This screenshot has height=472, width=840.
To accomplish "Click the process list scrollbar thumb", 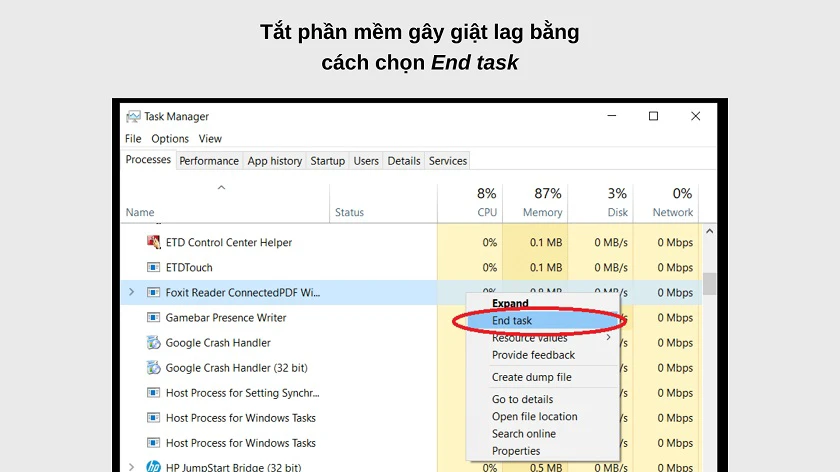I will tap(709, 284).
